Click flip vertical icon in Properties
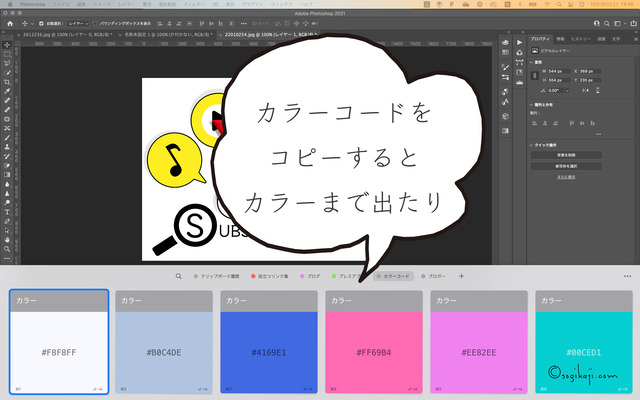 597,90
